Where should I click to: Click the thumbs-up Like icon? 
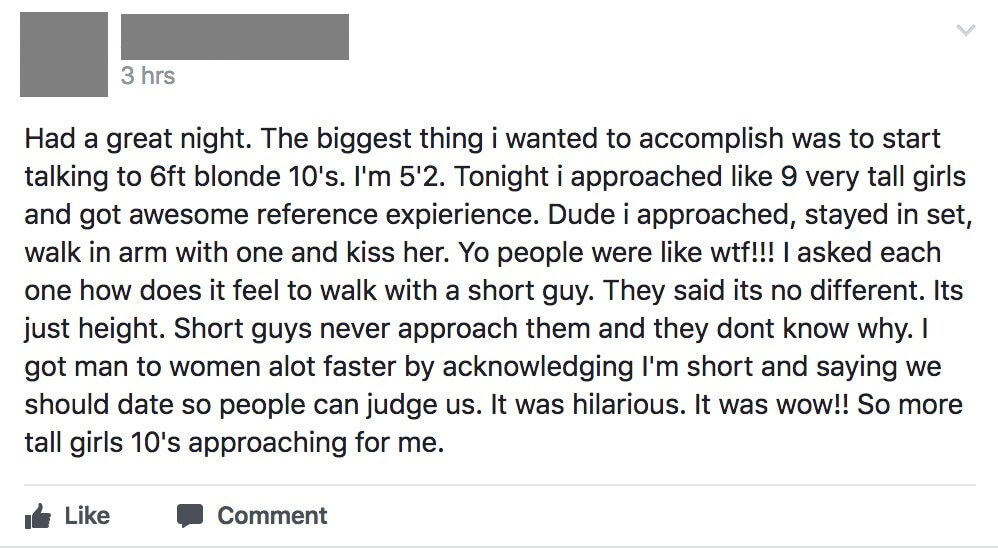tap(38, 516)
